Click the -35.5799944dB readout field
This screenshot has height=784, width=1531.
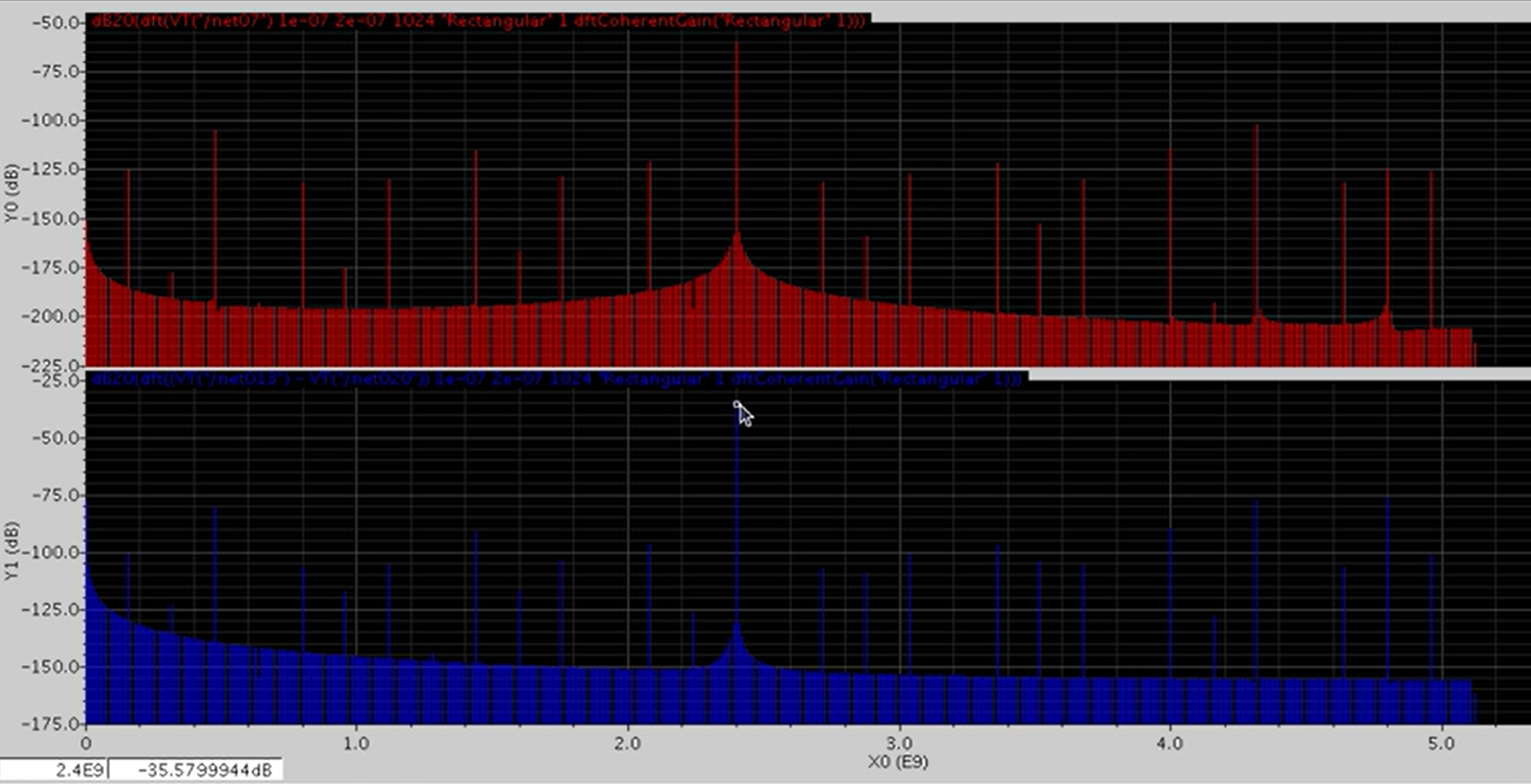197,770
